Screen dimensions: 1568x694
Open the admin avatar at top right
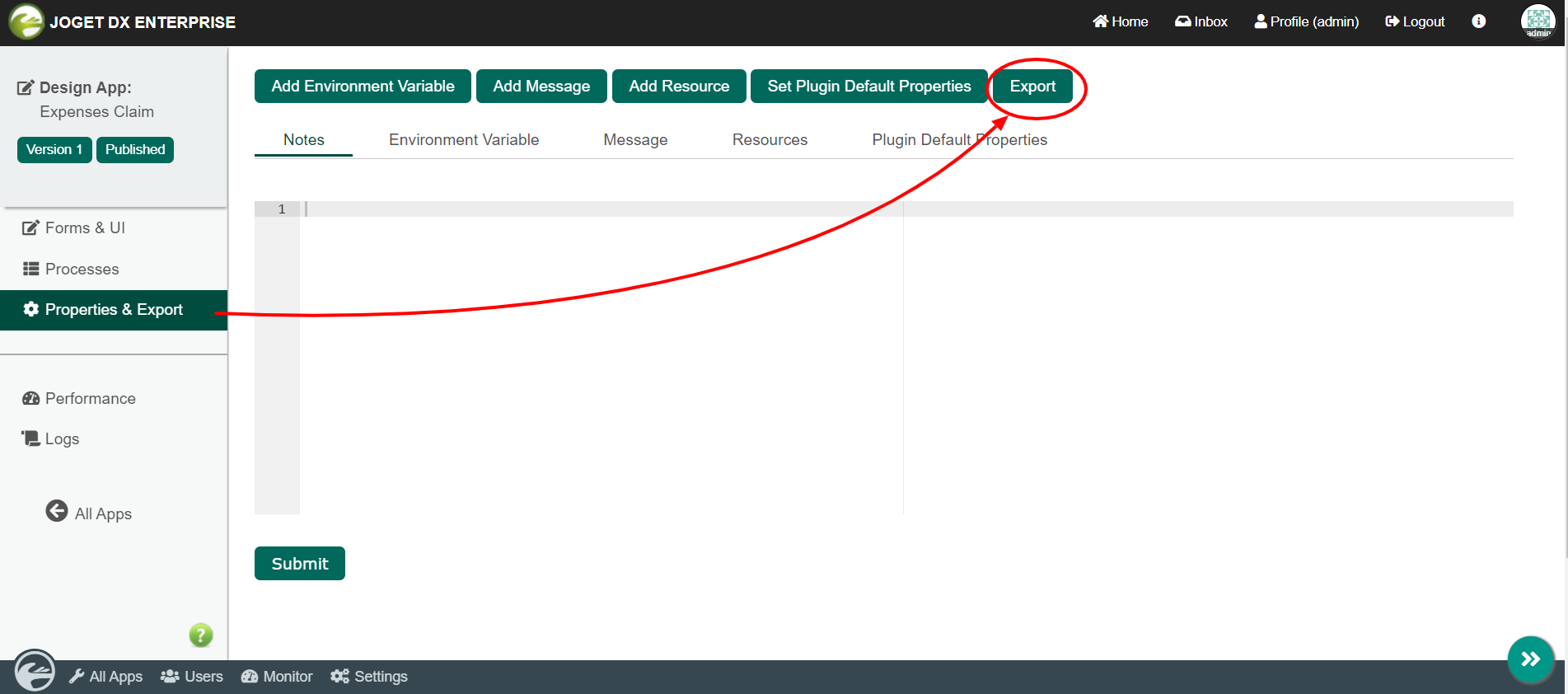[1538, 21]
